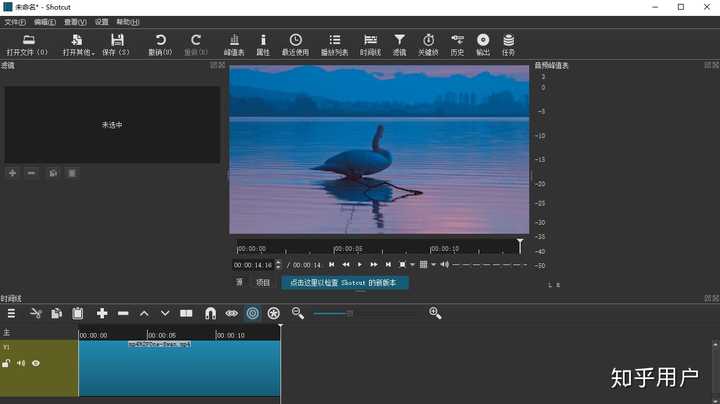
Task: Switch to the Source tab under the player
Action: 239,282
